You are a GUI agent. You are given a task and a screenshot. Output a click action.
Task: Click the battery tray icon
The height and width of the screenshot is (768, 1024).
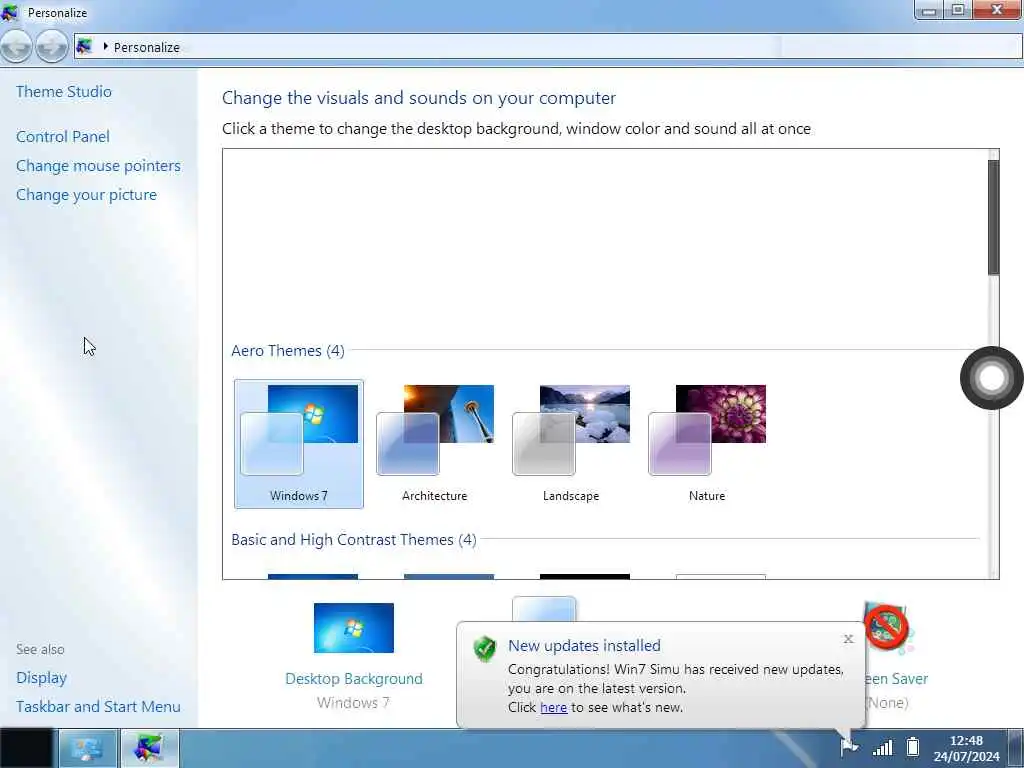(x=913, y=746)
